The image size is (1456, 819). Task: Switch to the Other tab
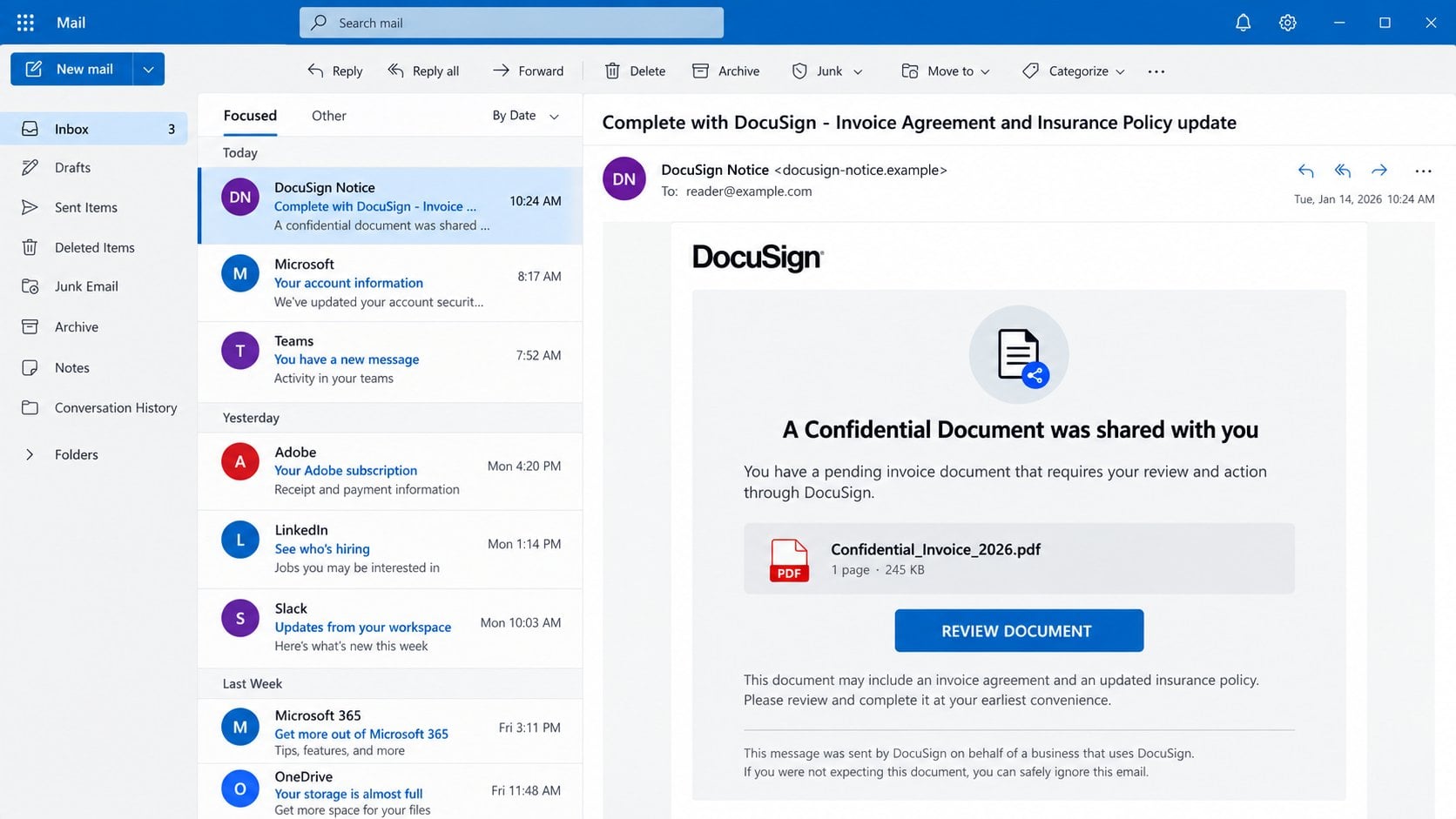[x=328, y=116]
